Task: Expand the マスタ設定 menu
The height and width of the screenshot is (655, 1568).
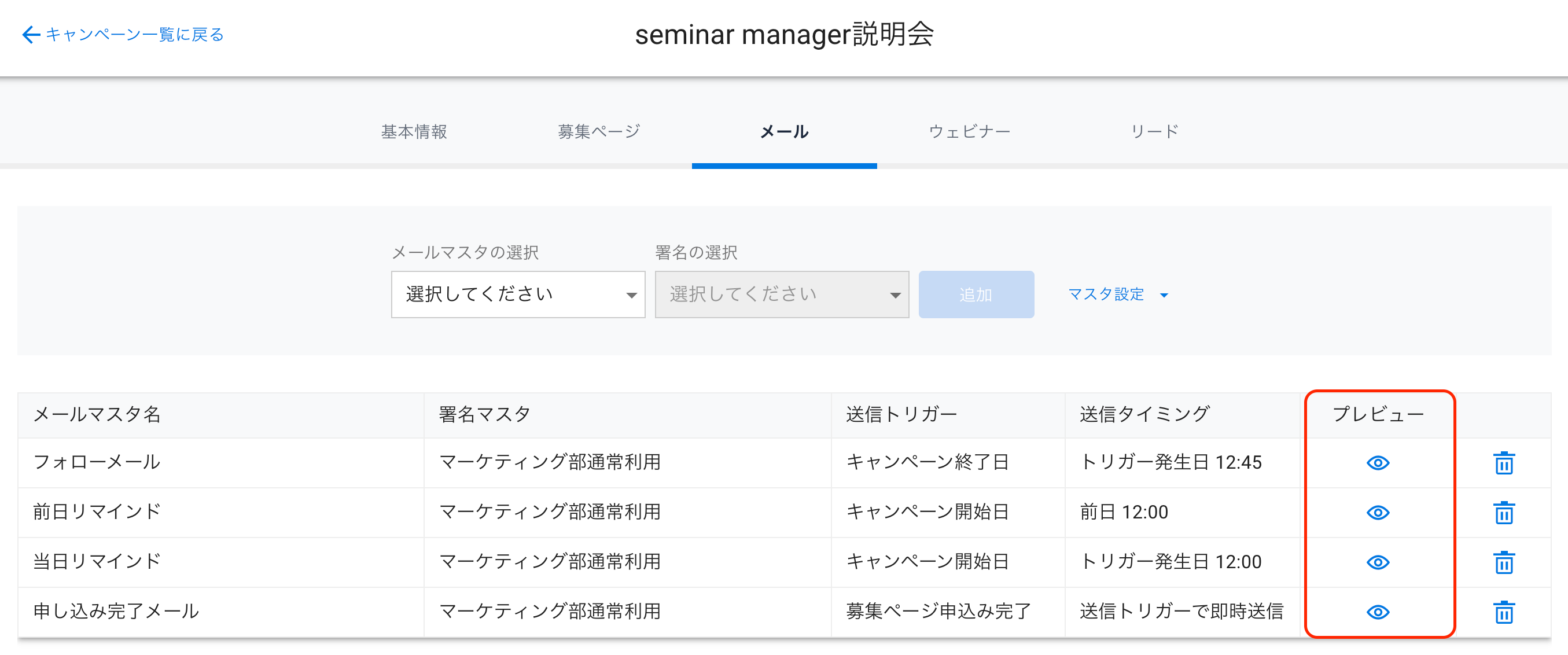Action: point(1118,295)
